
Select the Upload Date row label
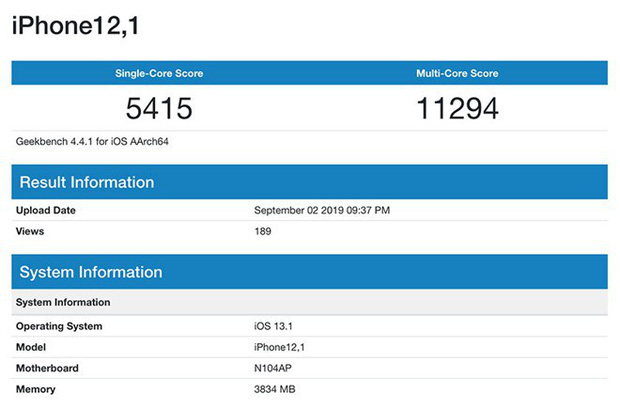coord(46,210)
